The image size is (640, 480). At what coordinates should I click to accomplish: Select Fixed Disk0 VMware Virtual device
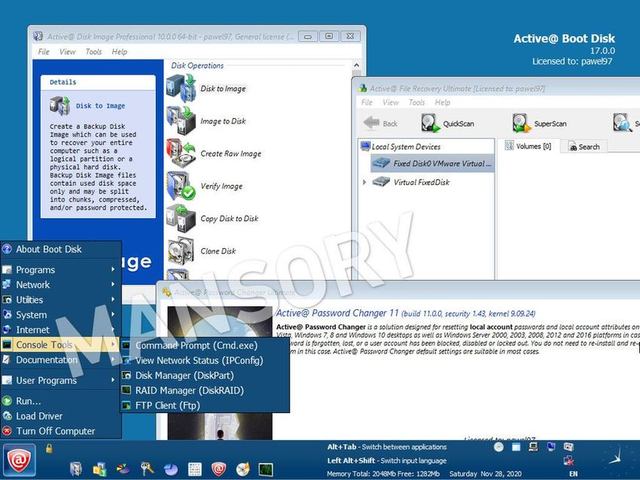[x=432, y=163]
